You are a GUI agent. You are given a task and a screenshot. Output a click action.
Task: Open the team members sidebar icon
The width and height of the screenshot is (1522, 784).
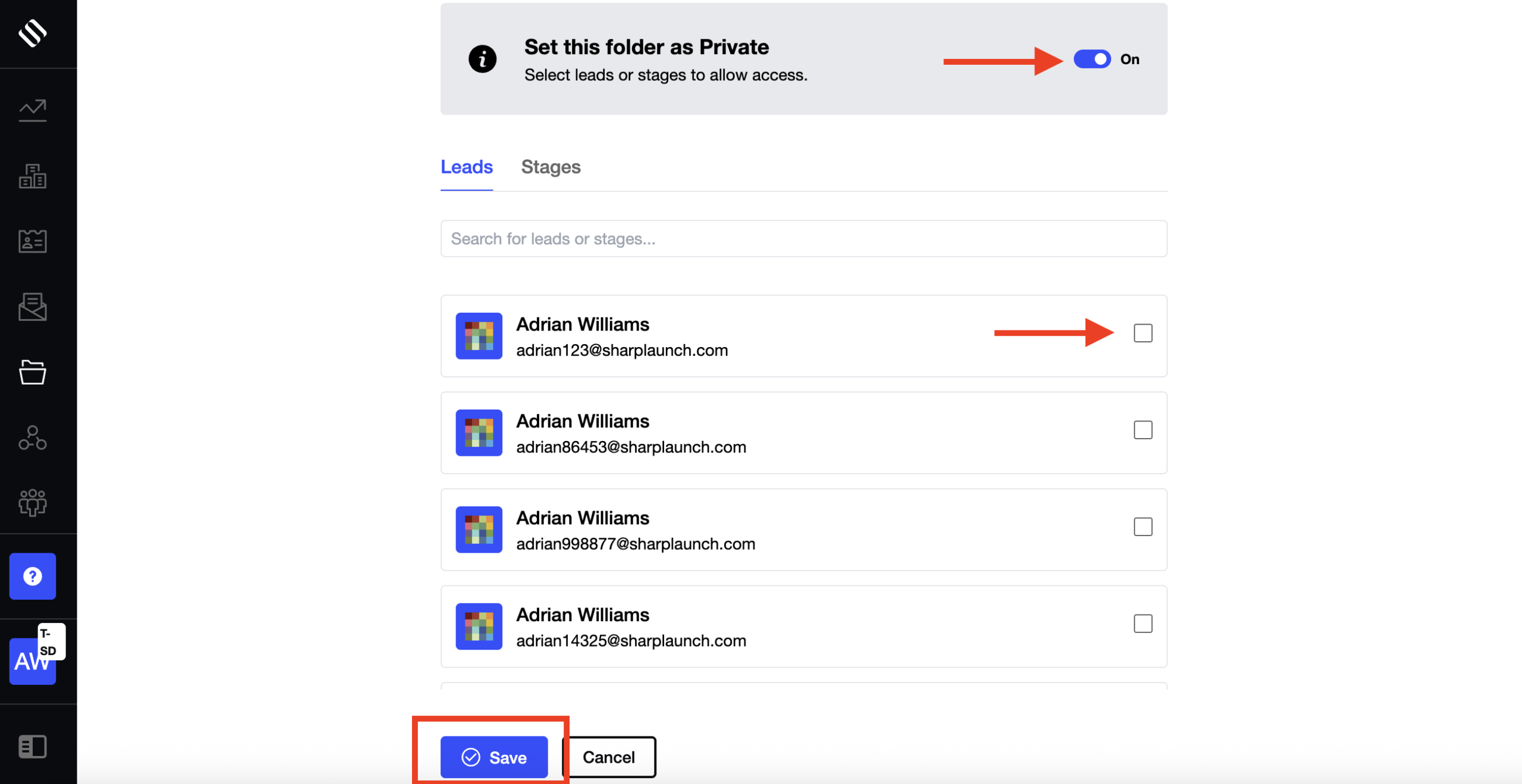[x=33, y=503]
